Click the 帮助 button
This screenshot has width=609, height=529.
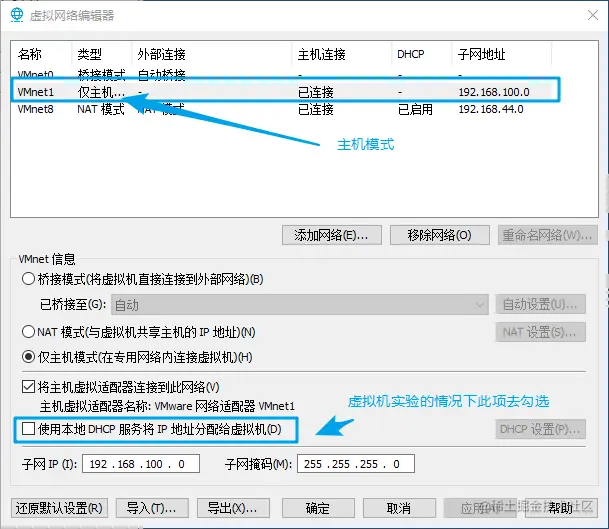click(561, 508)
